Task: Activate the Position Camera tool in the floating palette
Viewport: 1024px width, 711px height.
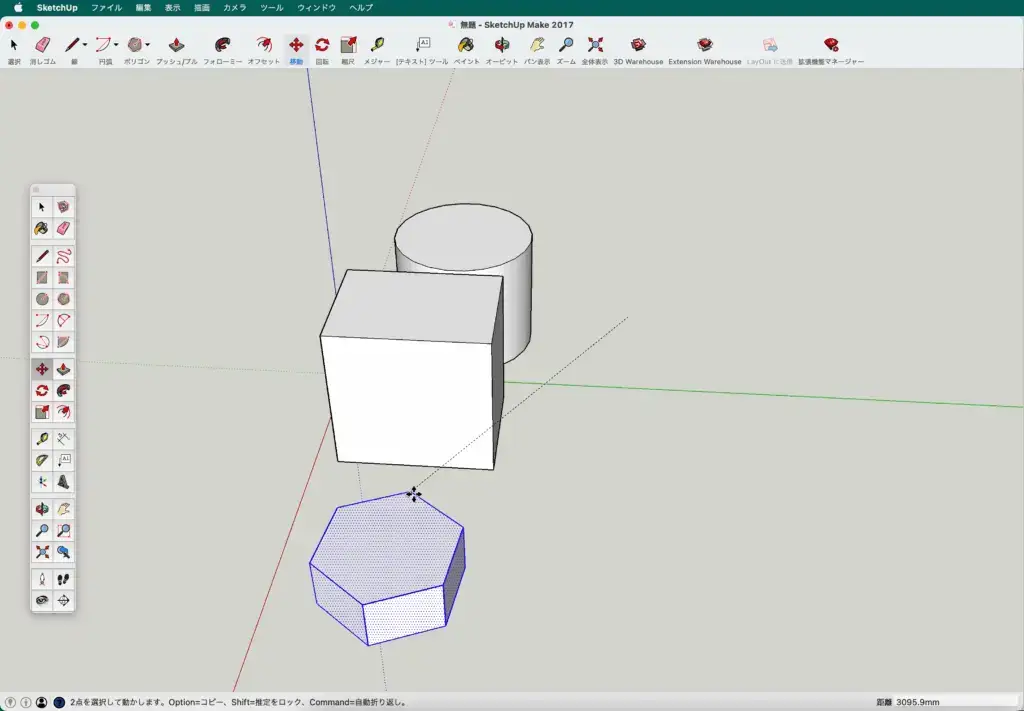Action: (42, 579)
